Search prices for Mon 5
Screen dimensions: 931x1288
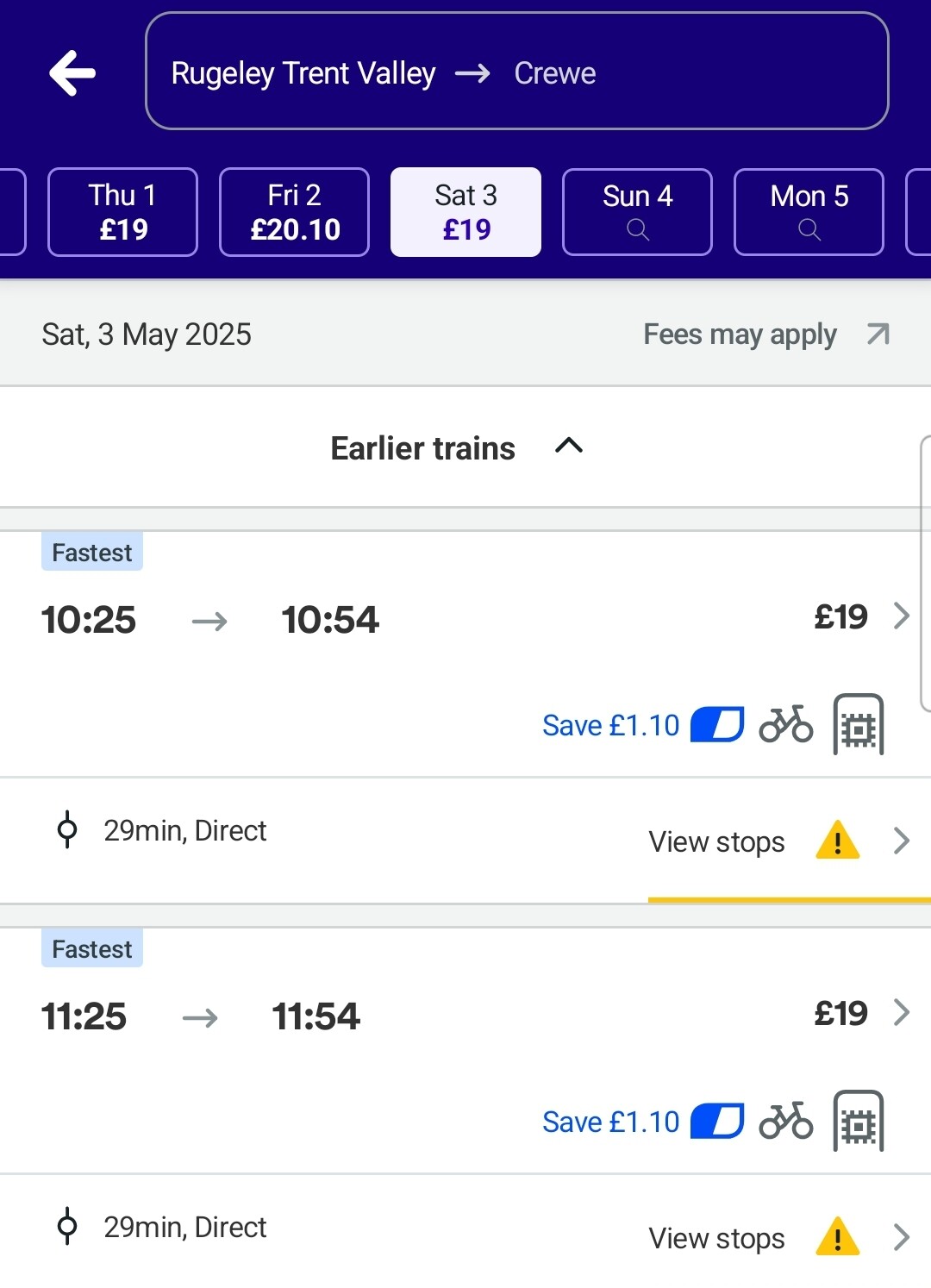(x=809, y=212)
